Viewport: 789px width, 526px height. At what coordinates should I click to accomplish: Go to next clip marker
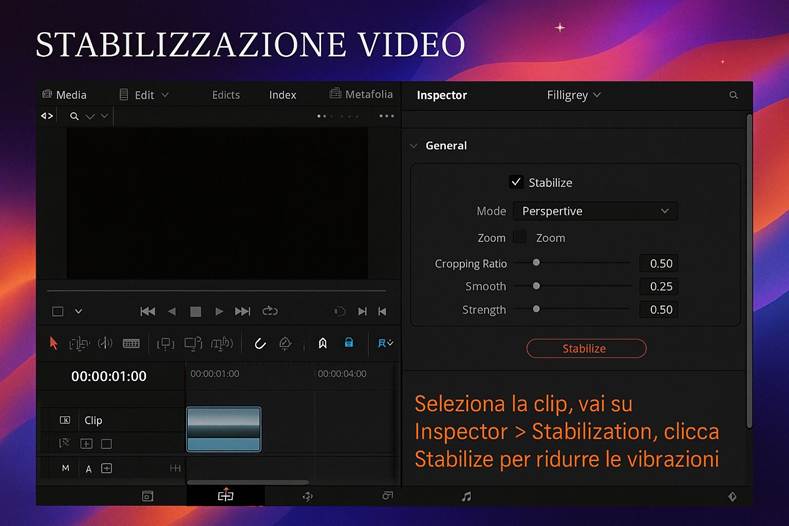362,312
